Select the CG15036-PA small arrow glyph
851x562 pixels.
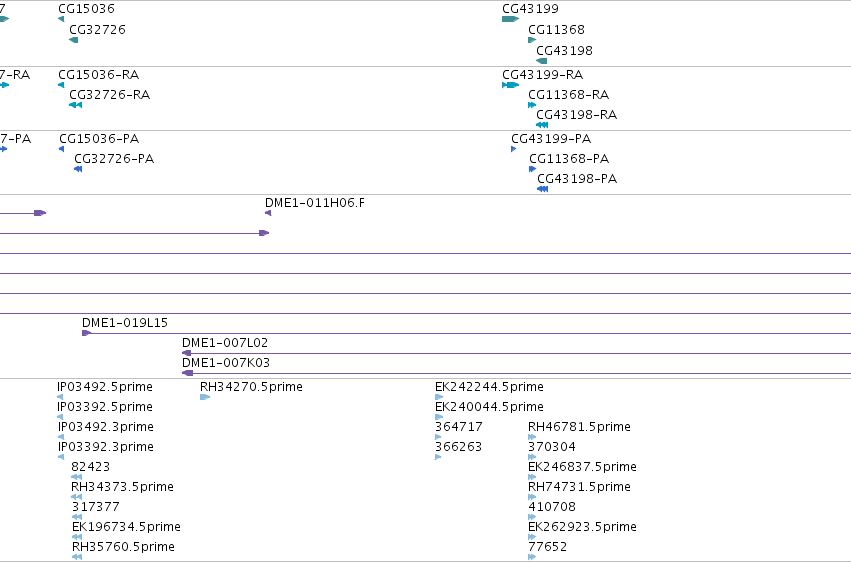point(61,149)
